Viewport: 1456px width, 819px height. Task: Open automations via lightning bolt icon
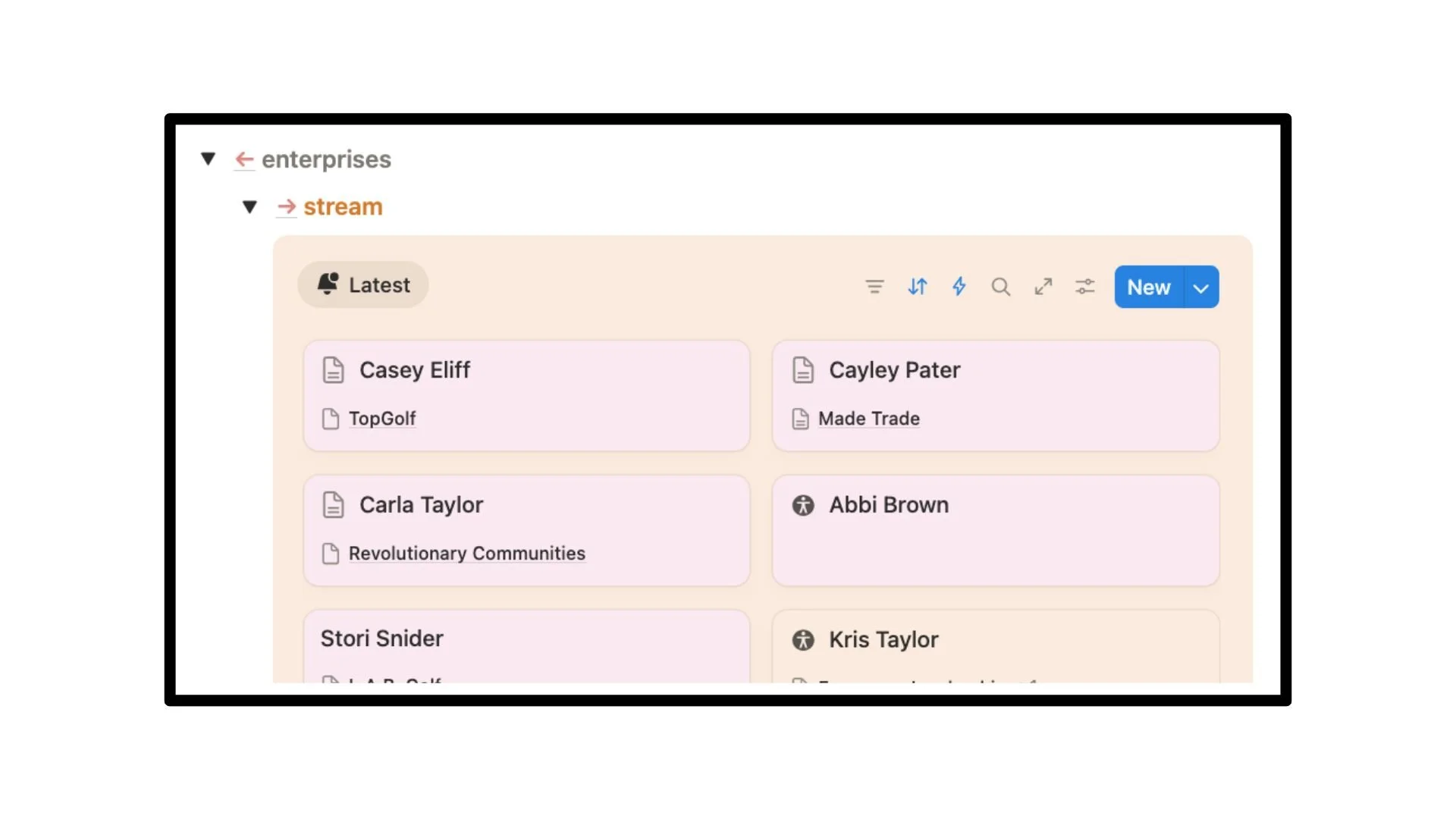[x=959, y=287]
